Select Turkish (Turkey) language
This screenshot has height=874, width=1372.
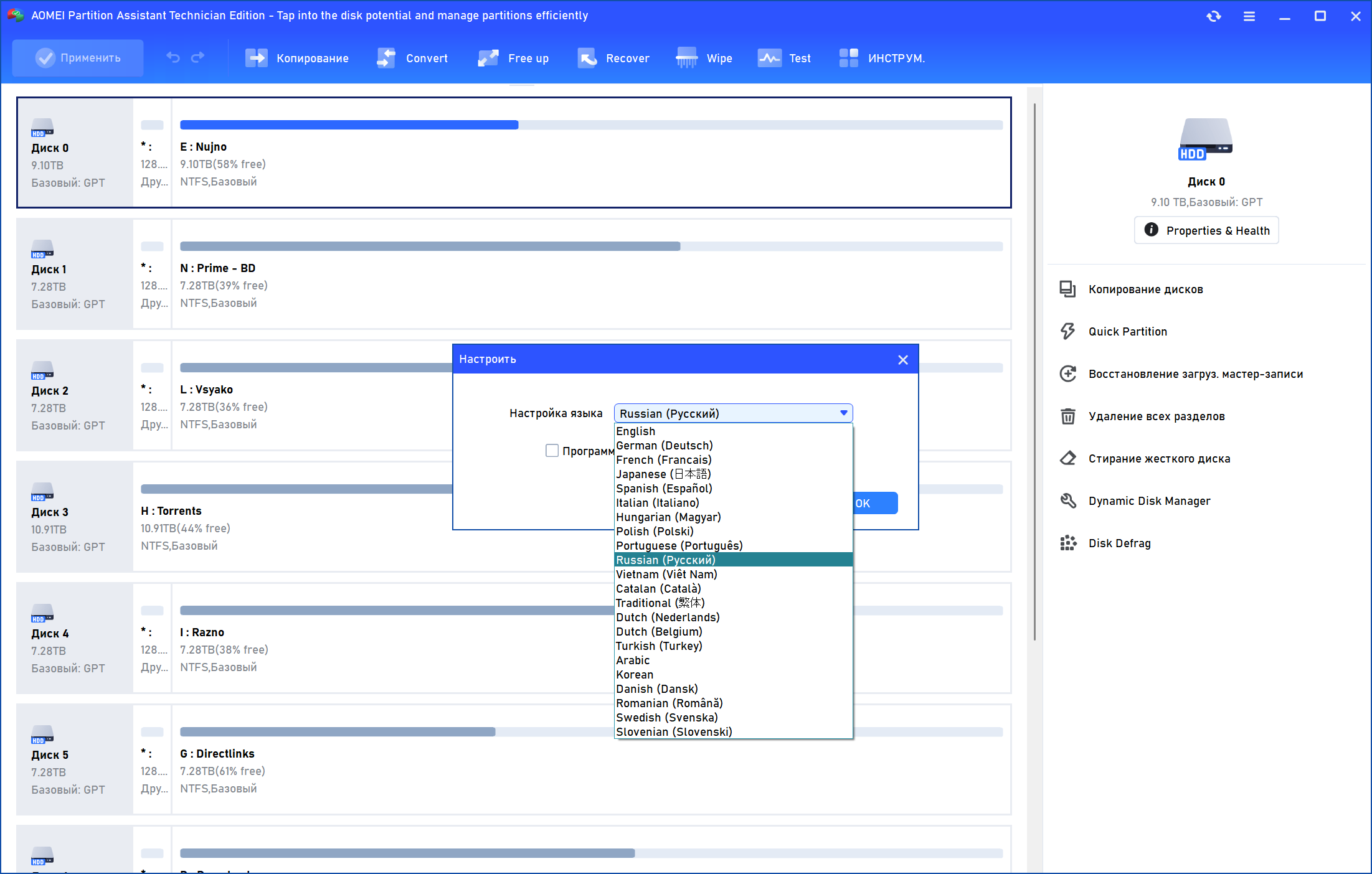pos(734,646)
